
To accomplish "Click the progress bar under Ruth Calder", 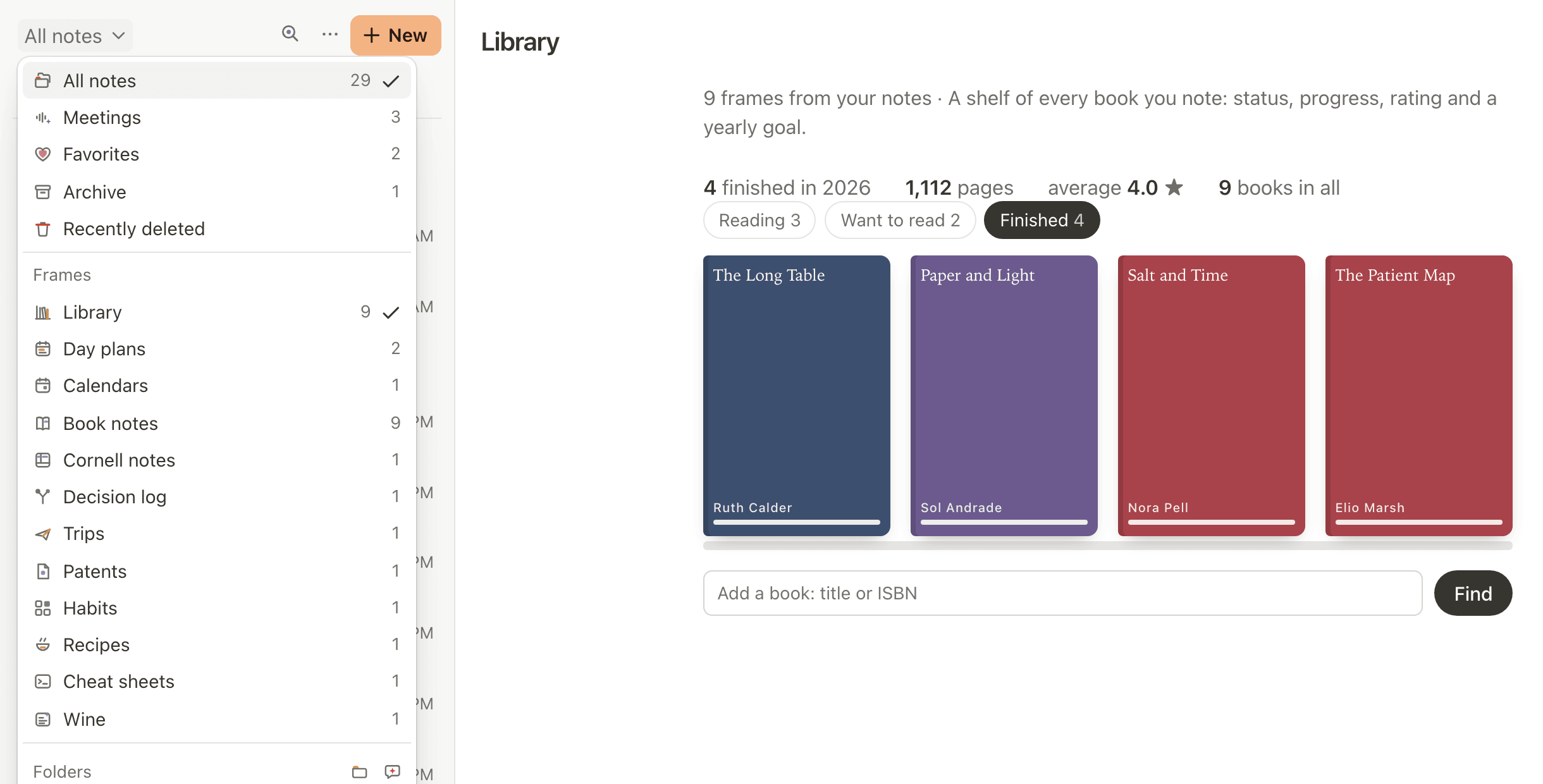I will tap(797, 522).
